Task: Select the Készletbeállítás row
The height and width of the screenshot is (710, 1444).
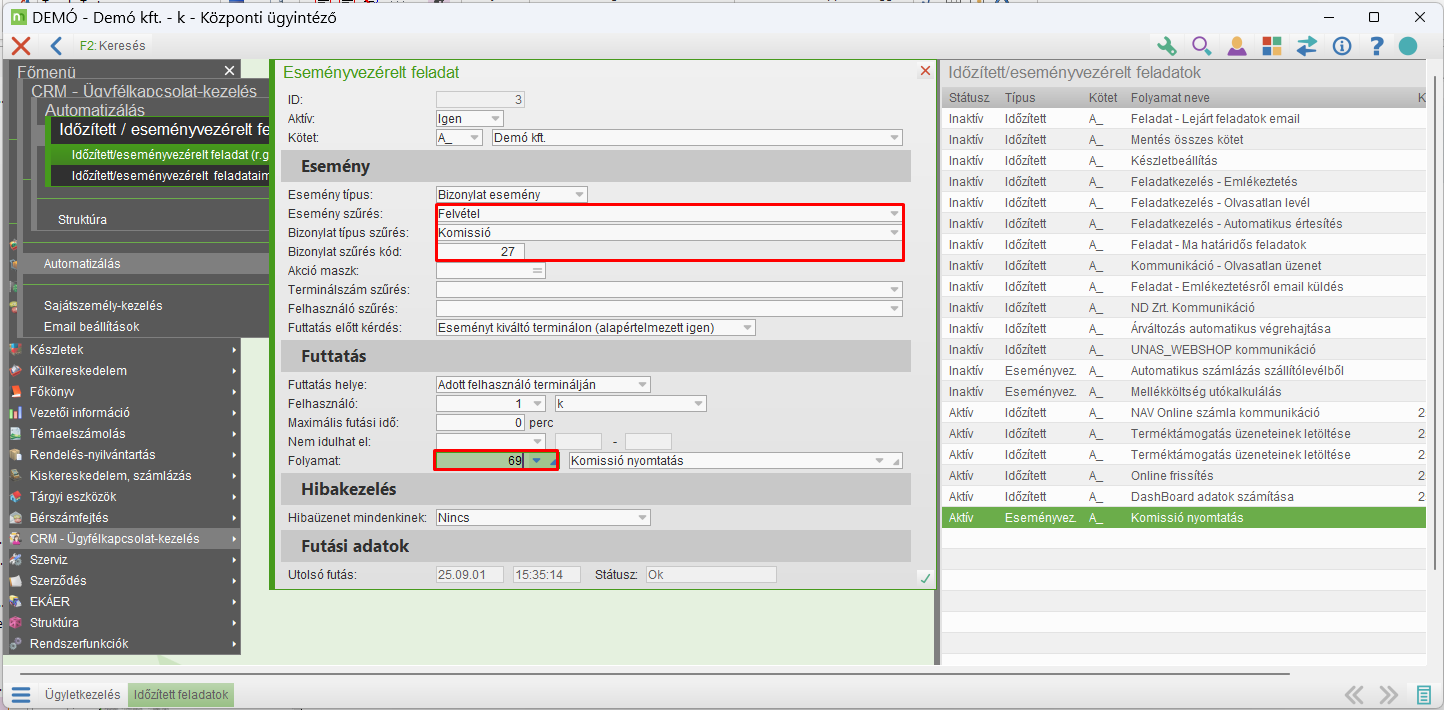Action: coord(1184,161)
